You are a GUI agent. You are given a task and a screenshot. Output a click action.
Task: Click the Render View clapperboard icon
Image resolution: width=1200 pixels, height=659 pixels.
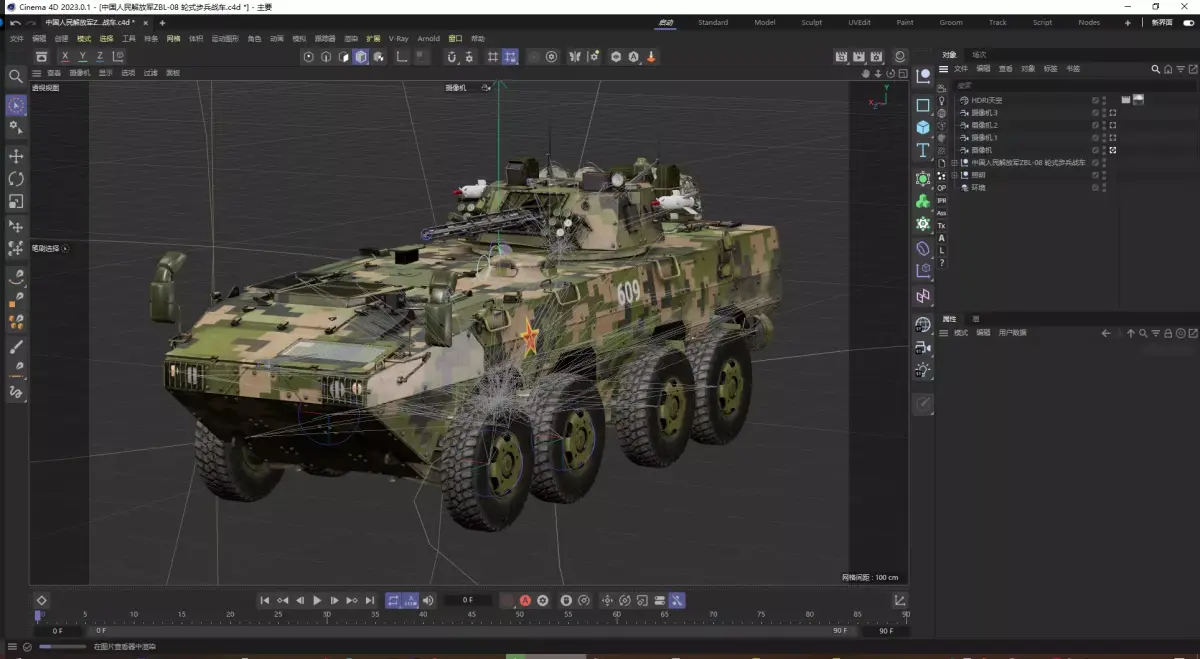[841, 57]
